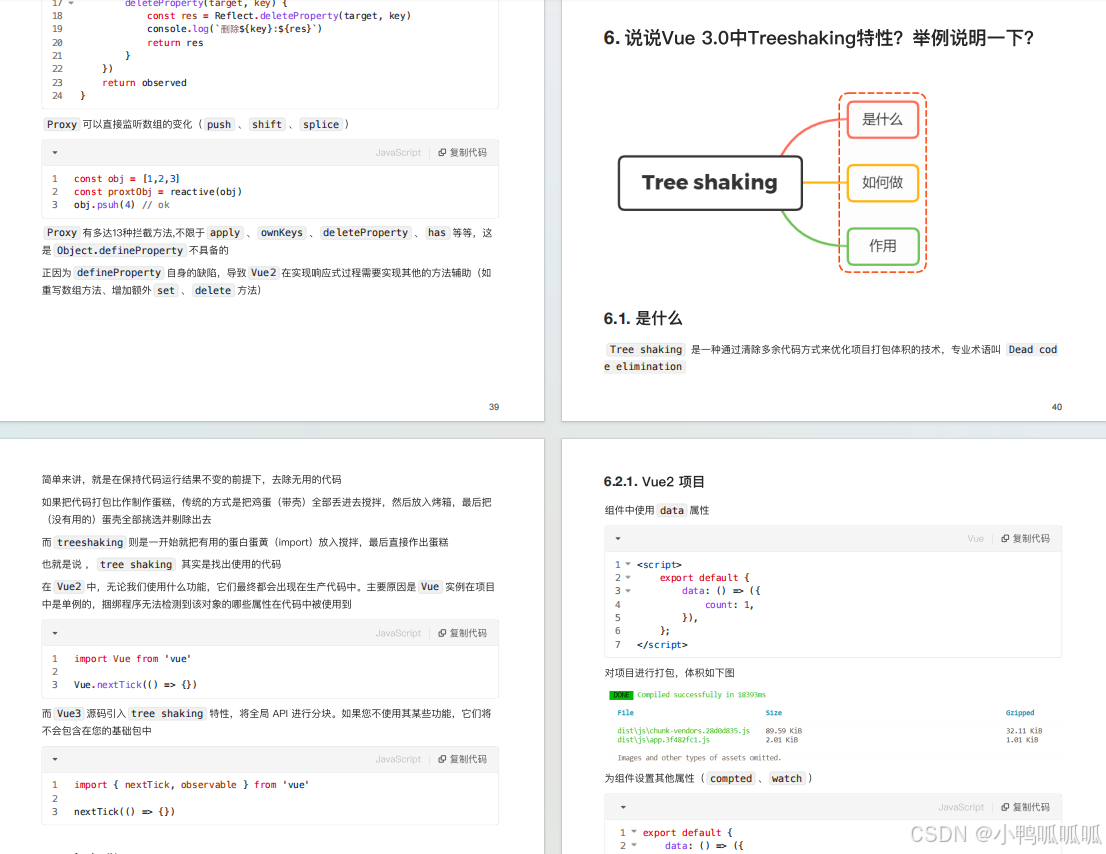Select the JavaScript language label on a code block
Viewport: 1106px width, 854px height.
tap(397, 152)
